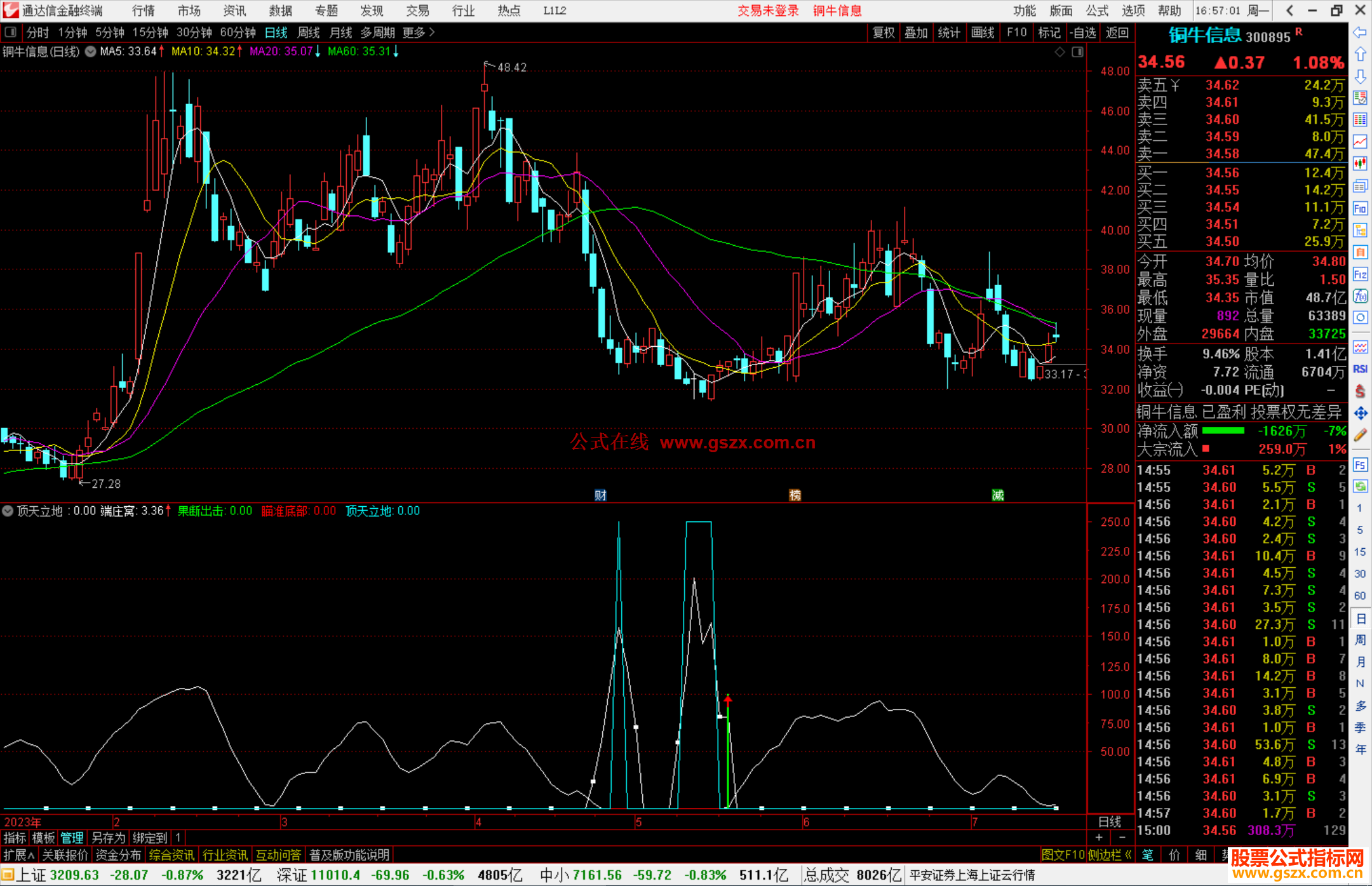Click the candlestick chart icon in sidebar
The image size is (1372, 886).
click(x=1360, y=164)
